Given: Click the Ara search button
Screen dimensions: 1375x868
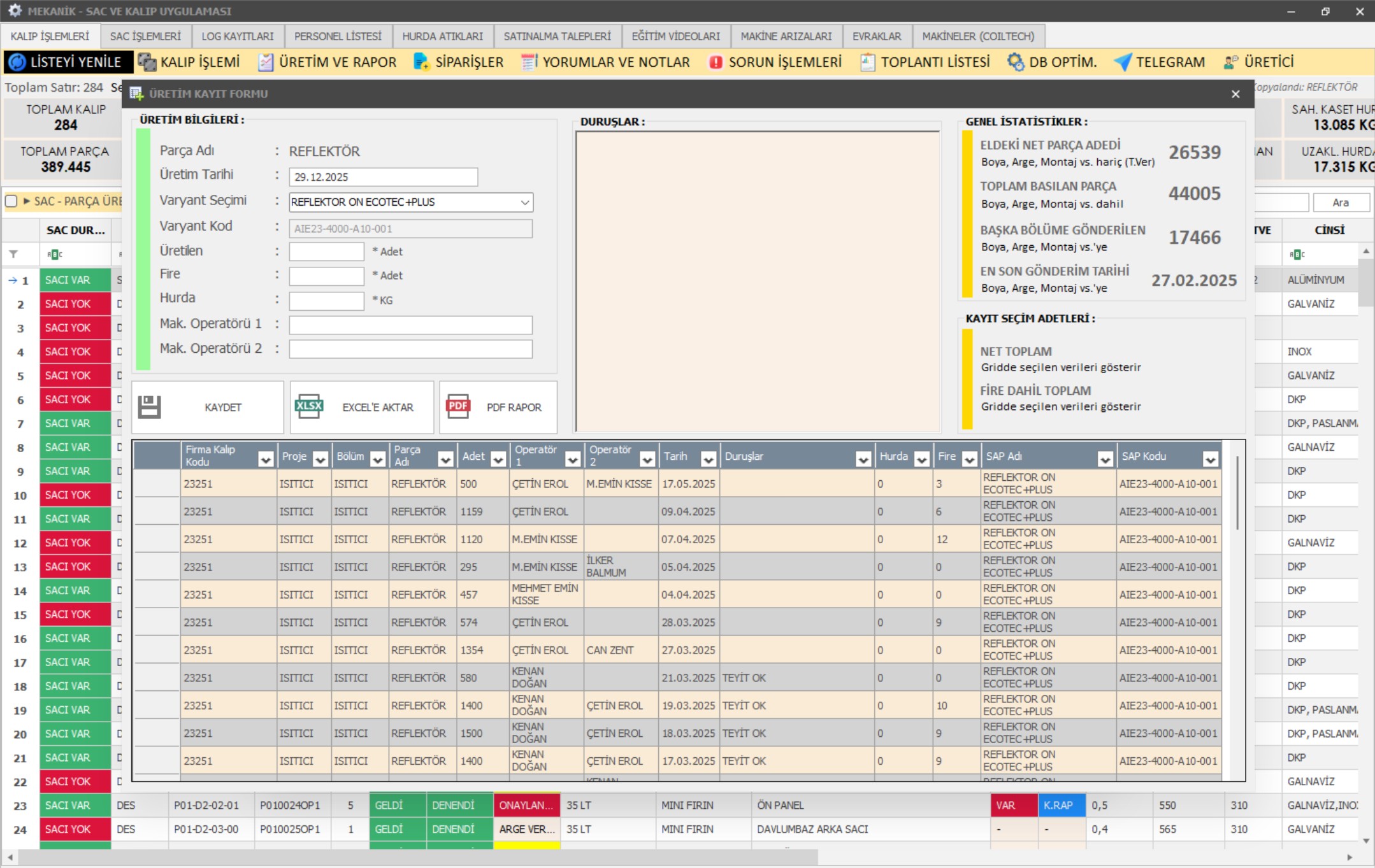Looking at the screenshot, I should pos(1341,203).
